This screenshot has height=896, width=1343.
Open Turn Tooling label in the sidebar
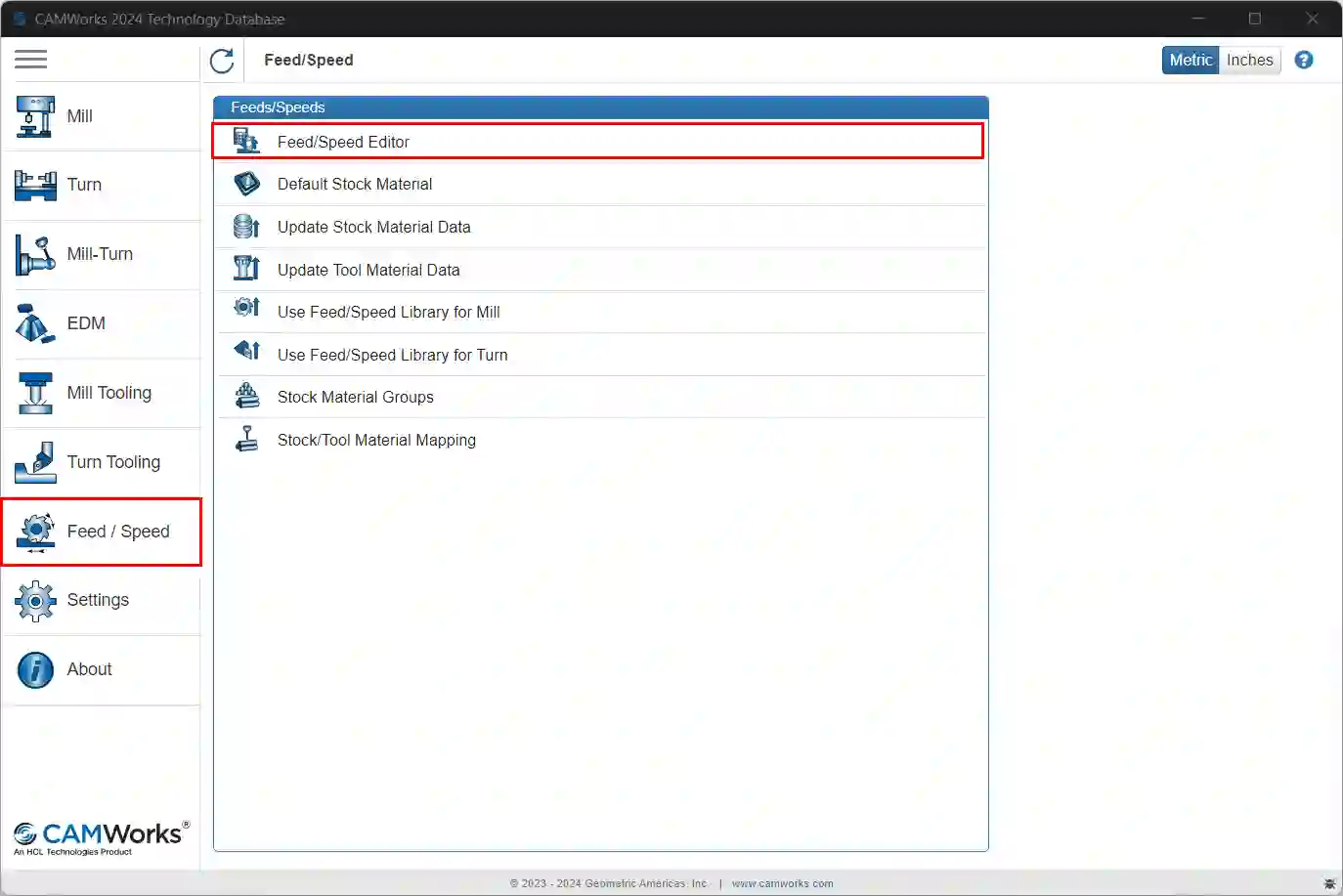click(113, 462)
